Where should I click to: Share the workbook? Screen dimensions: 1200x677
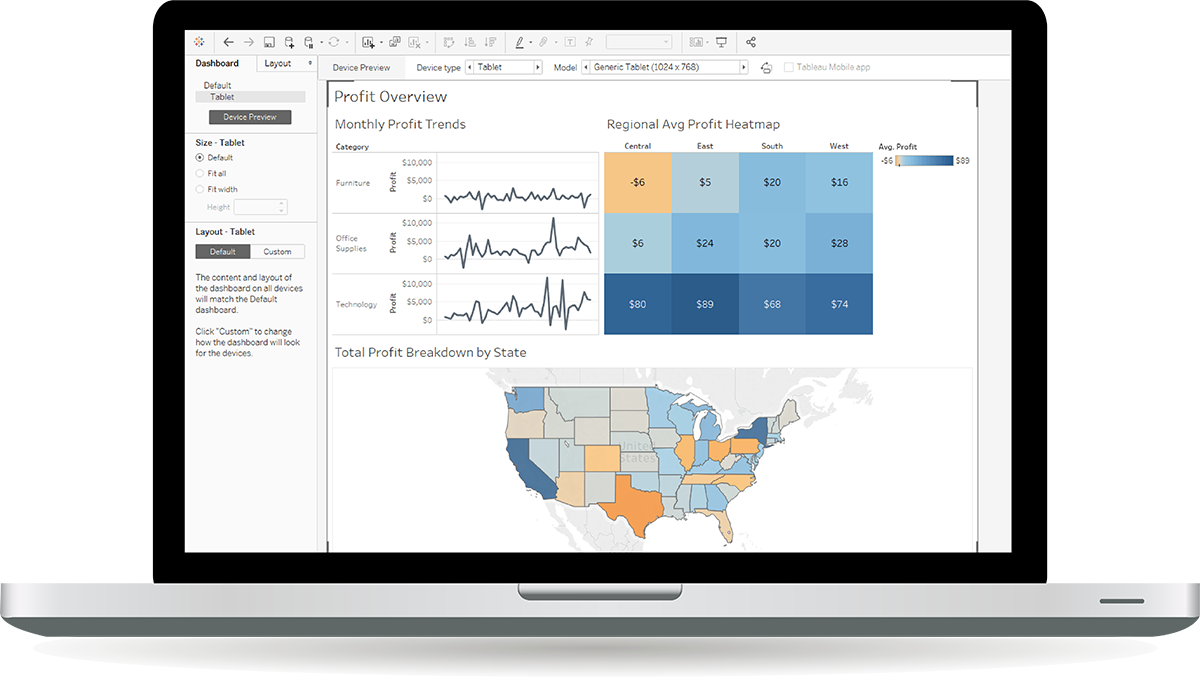750,42
